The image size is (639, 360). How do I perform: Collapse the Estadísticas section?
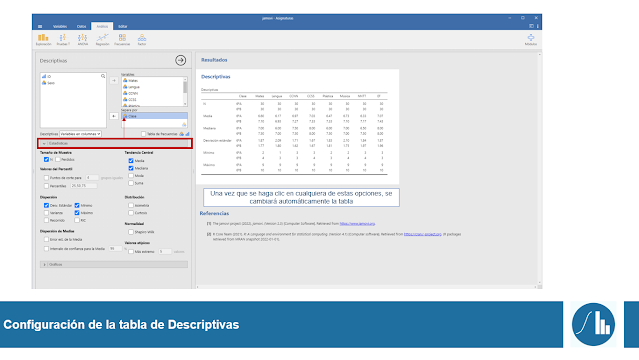click(x=115, y=144)
